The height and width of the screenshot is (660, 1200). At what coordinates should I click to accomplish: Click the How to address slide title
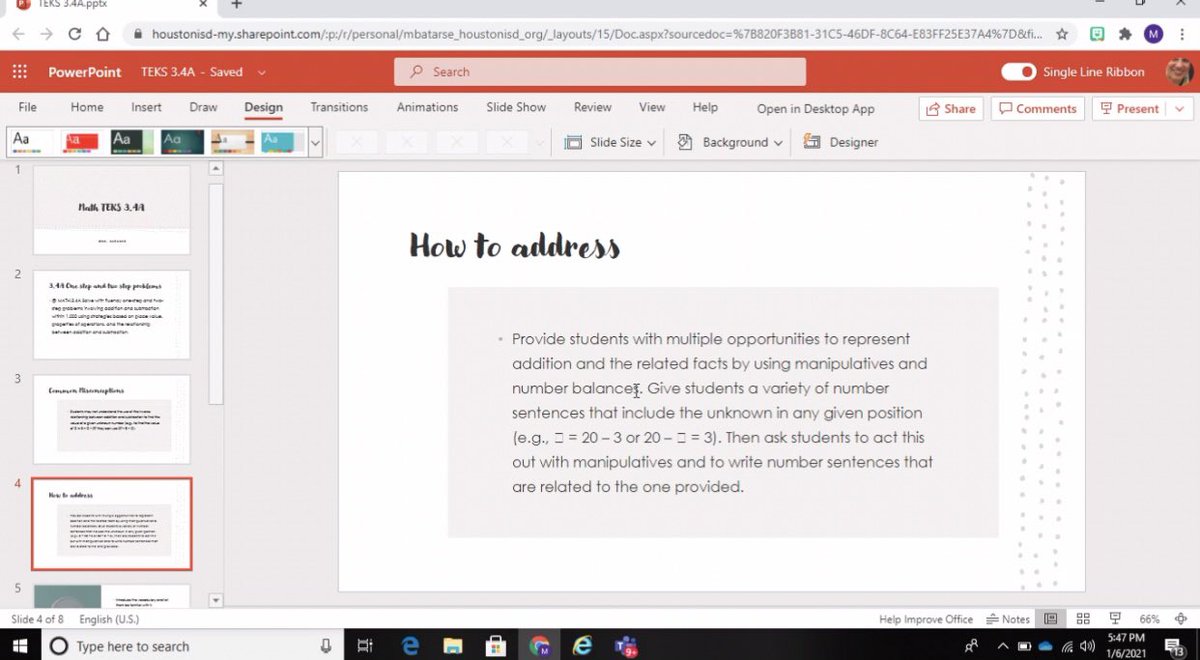point(515,246)
